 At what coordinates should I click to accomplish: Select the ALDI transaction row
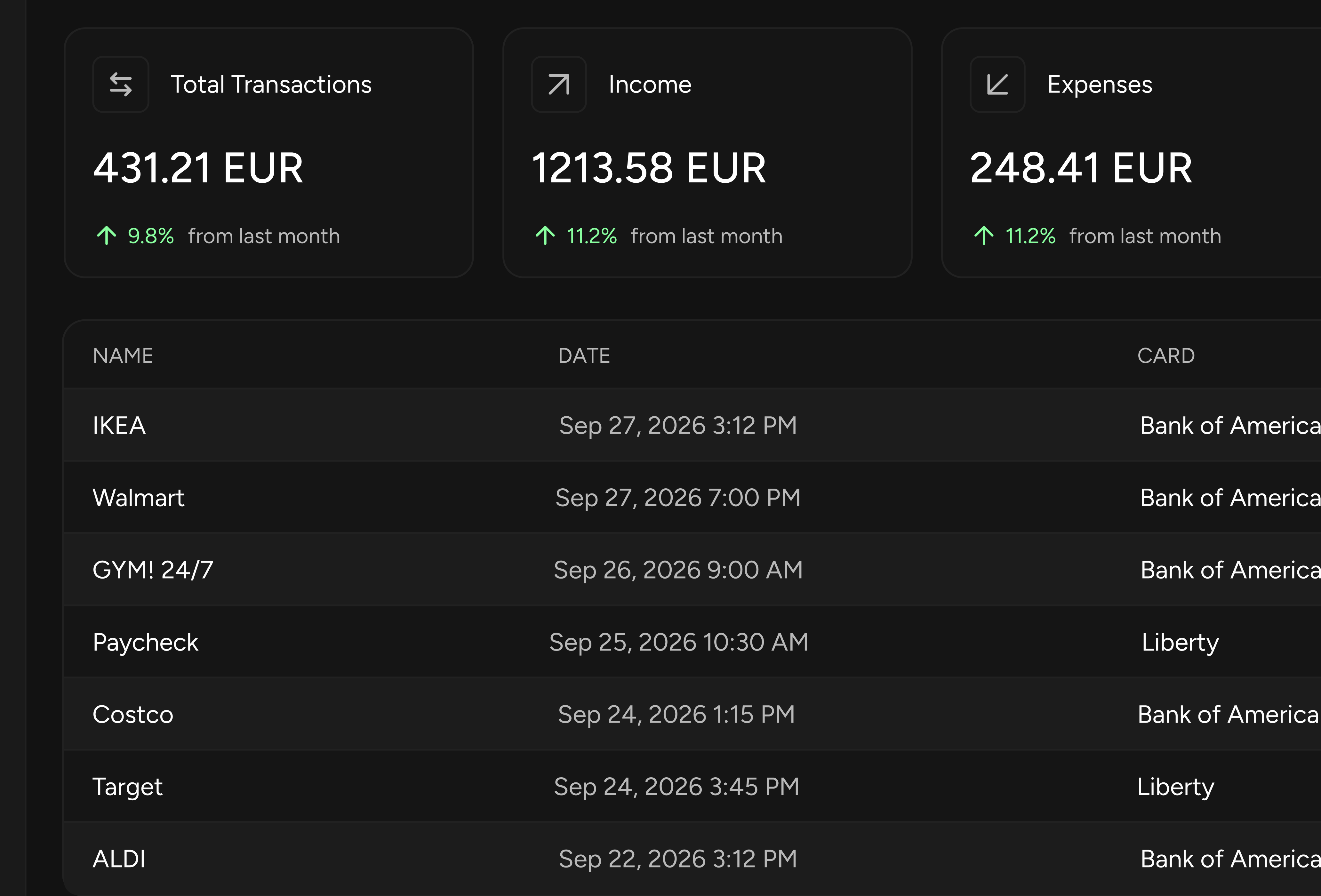[x=692, y=859]
